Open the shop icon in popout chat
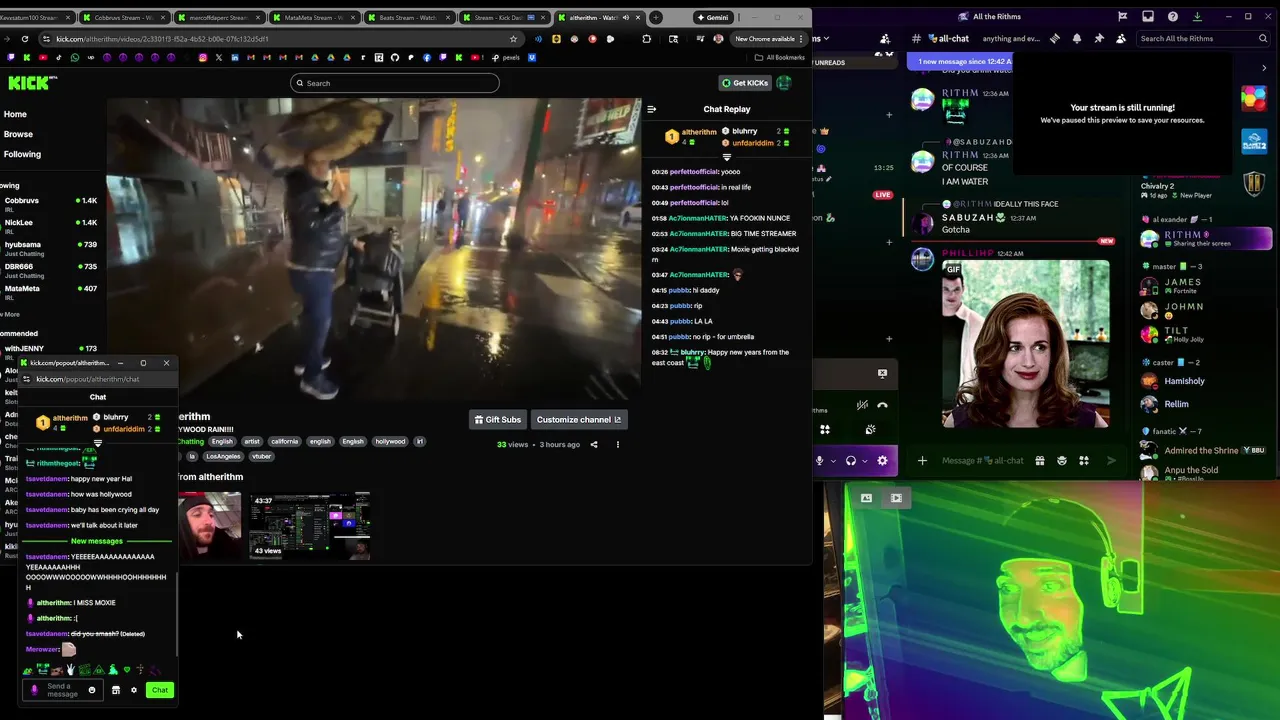1280x720 pixels. pyautogui.click(x=115, y=690)
